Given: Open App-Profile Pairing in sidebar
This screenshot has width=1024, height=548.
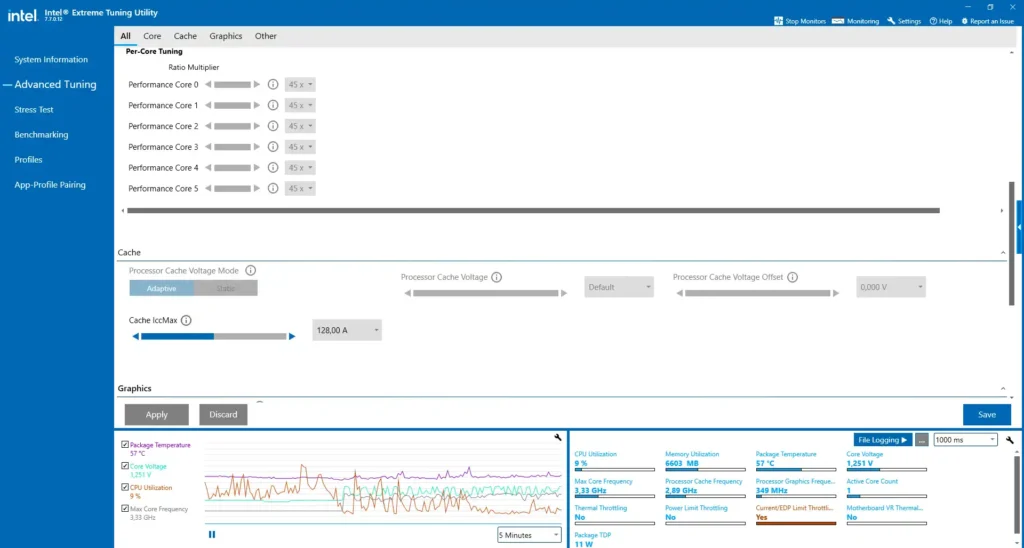Looking at the screenshot, I should (50, 185).
